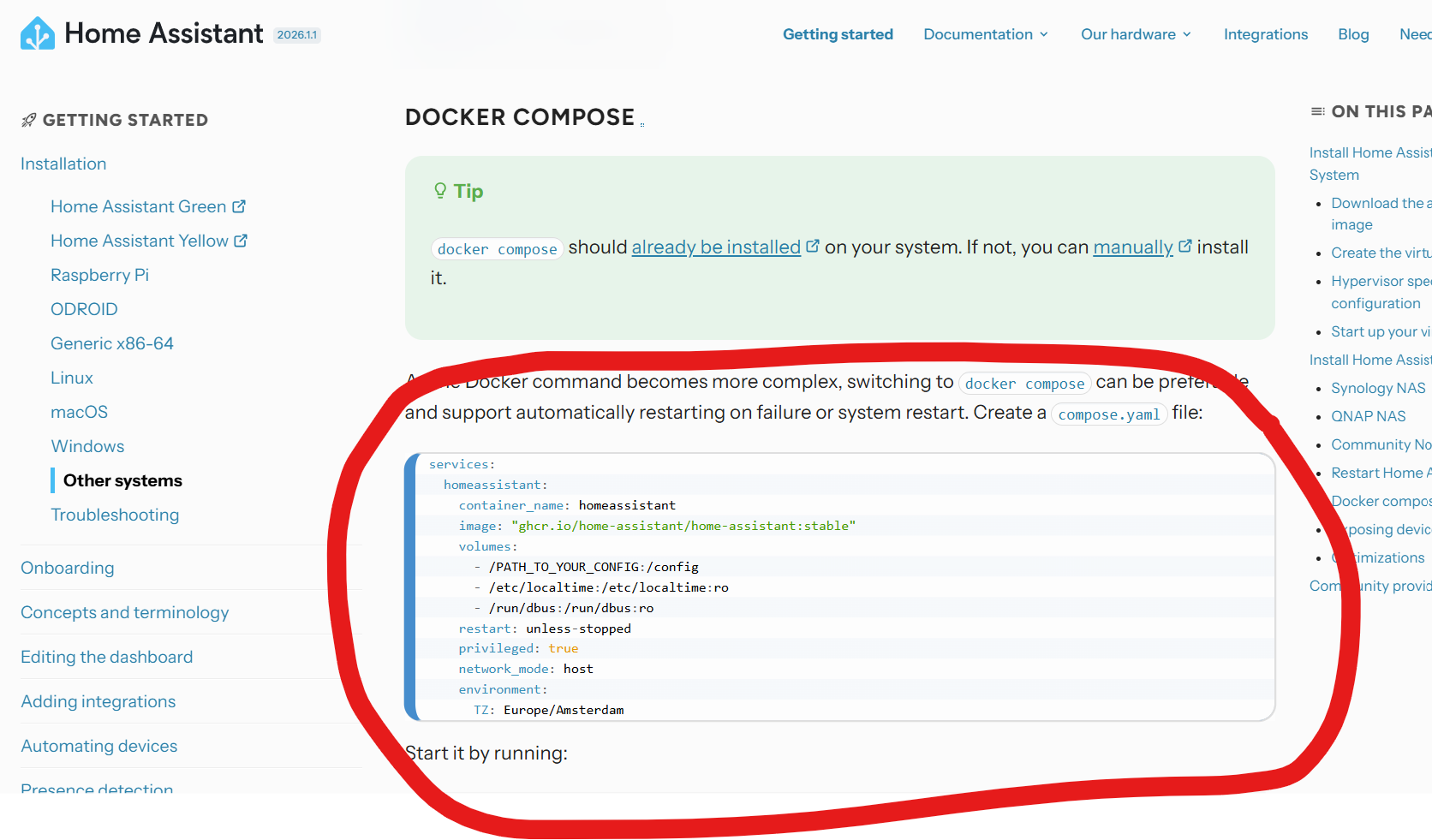Image resolution: width=1432 pixels, height=840 pixels.
Task: Jump to 'Download the' image in On This Page
Action: click(1381, 213)
